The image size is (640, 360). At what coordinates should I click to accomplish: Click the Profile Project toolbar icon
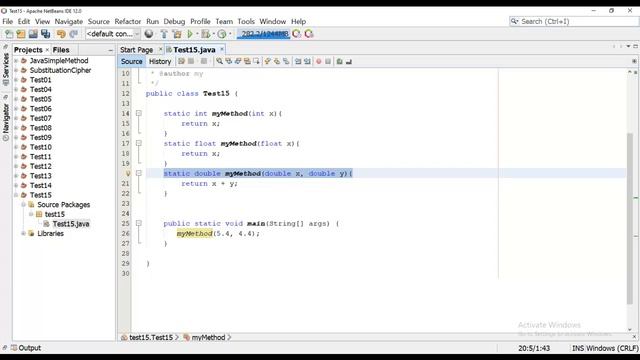coord(222,34)
